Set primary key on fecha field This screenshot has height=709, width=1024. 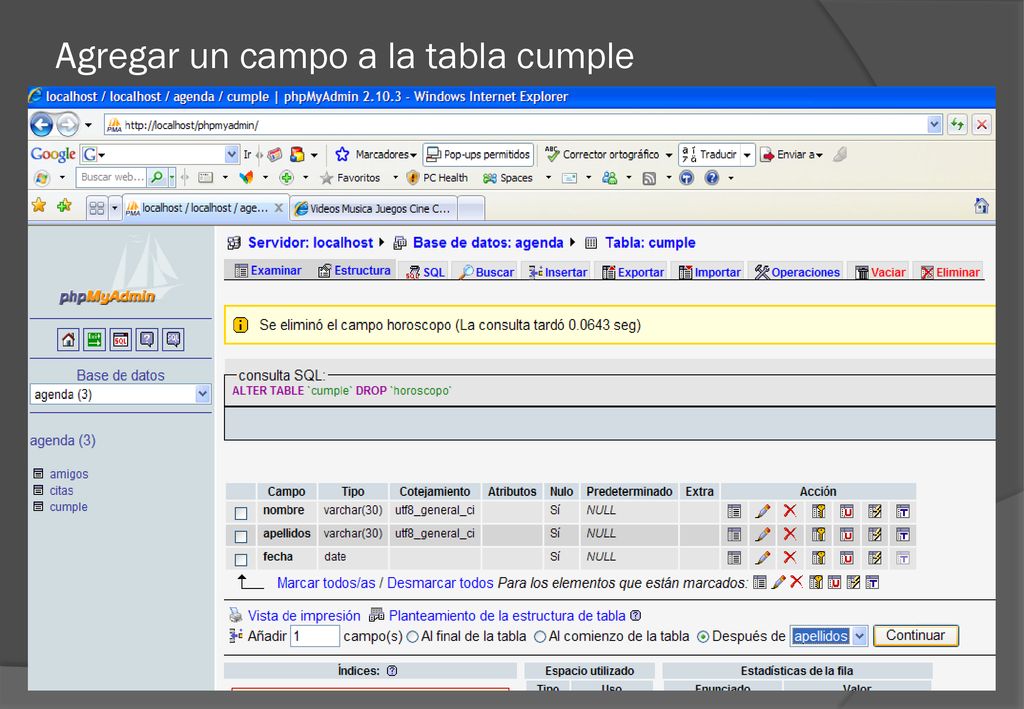pyautogui.click(x=818, y=558)
